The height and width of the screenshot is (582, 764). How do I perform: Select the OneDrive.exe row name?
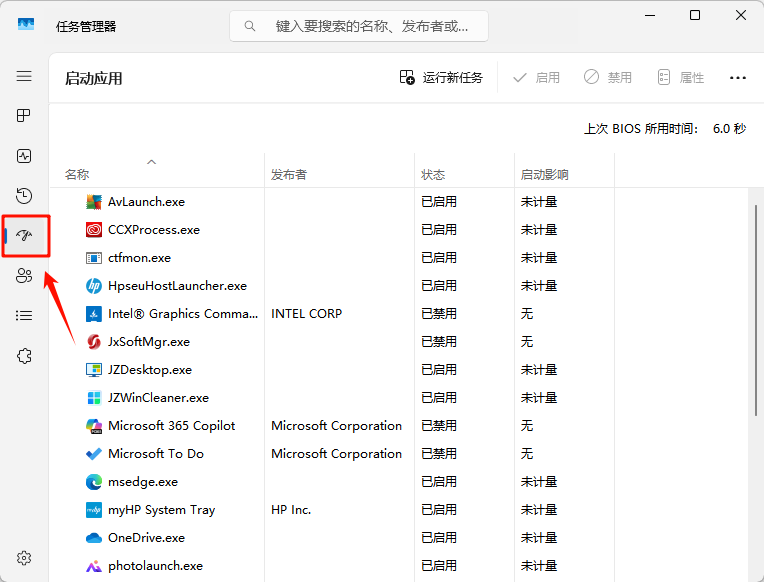pos(146,538)
